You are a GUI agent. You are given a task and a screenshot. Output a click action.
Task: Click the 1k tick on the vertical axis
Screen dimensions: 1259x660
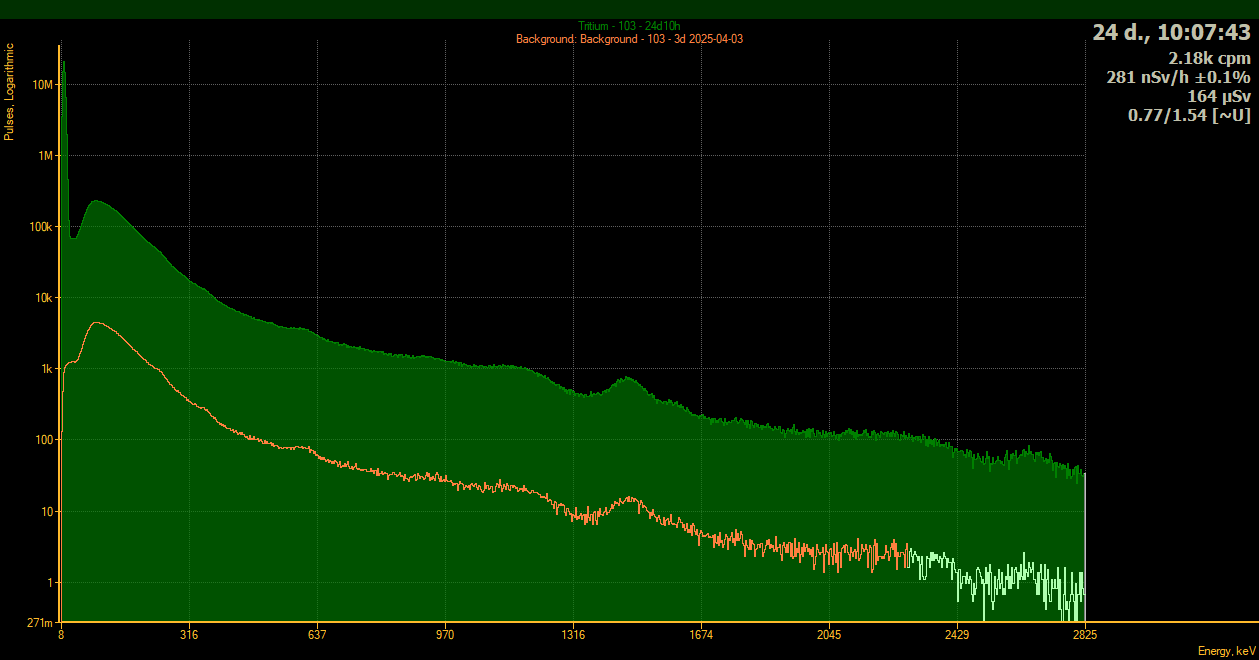[x=46, y=369]
